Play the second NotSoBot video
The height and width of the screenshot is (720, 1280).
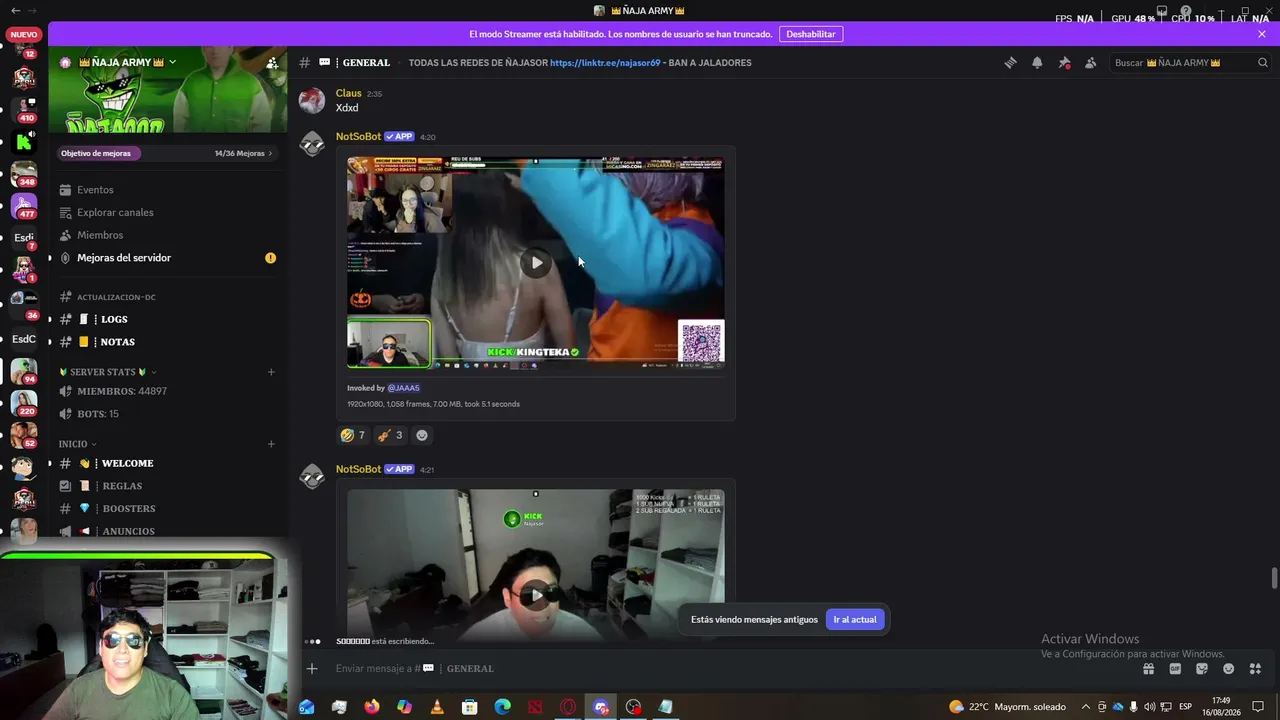536,595
